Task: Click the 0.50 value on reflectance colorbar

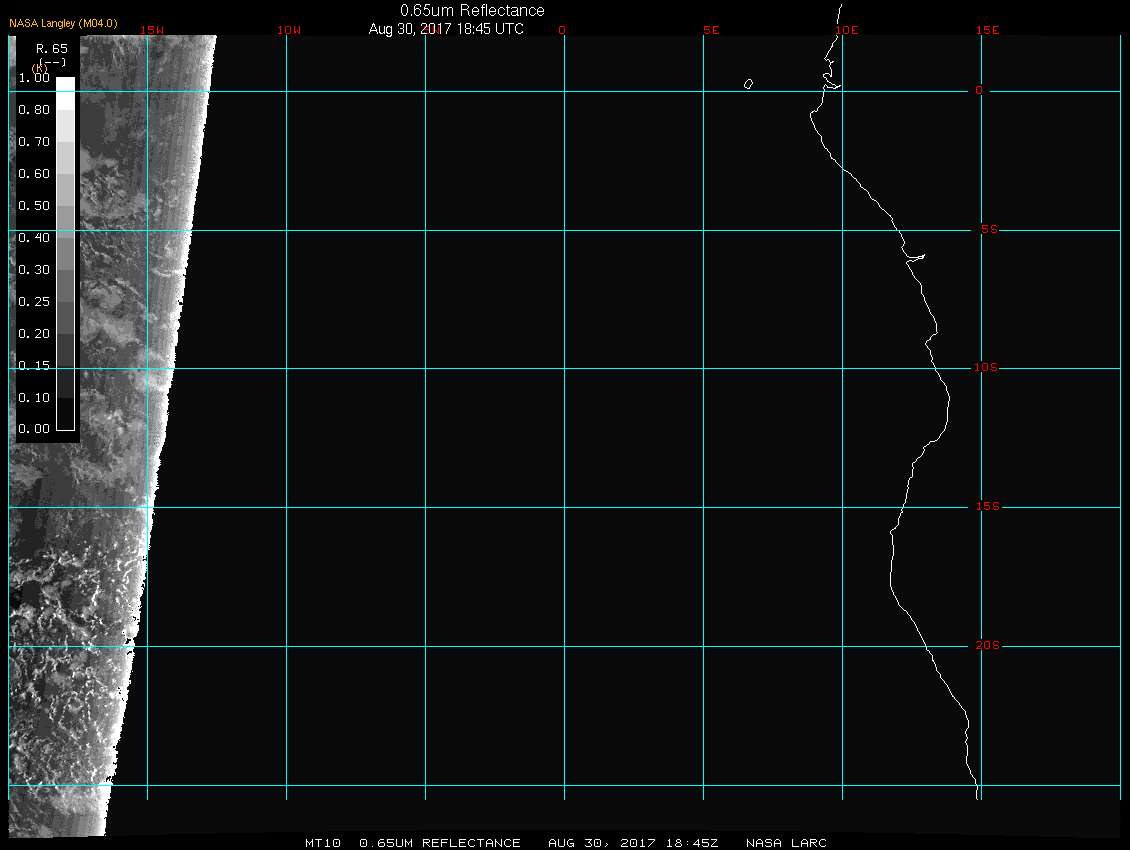Action: point(34,206)
